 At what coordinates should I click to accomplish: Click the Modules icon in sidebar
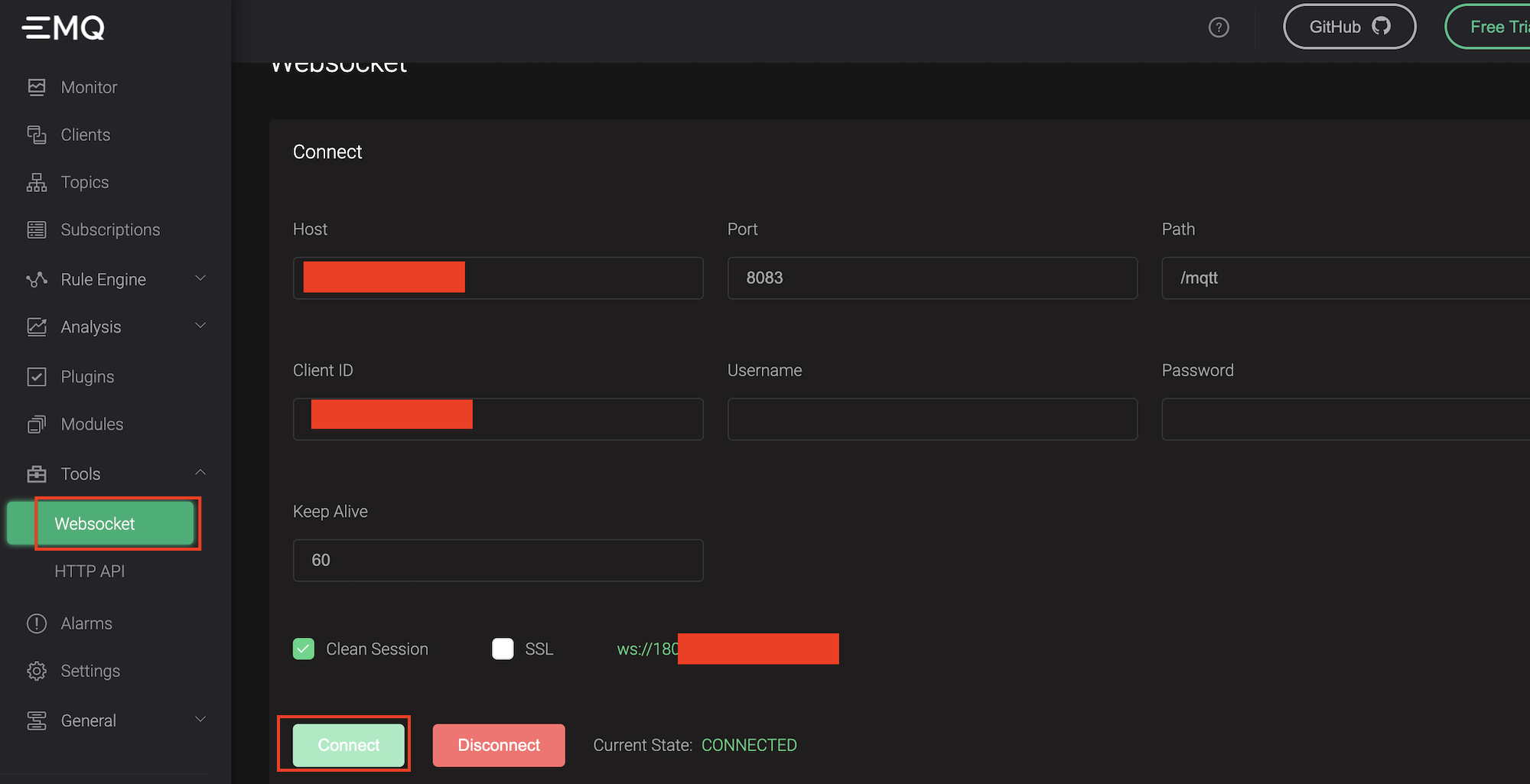36,424
